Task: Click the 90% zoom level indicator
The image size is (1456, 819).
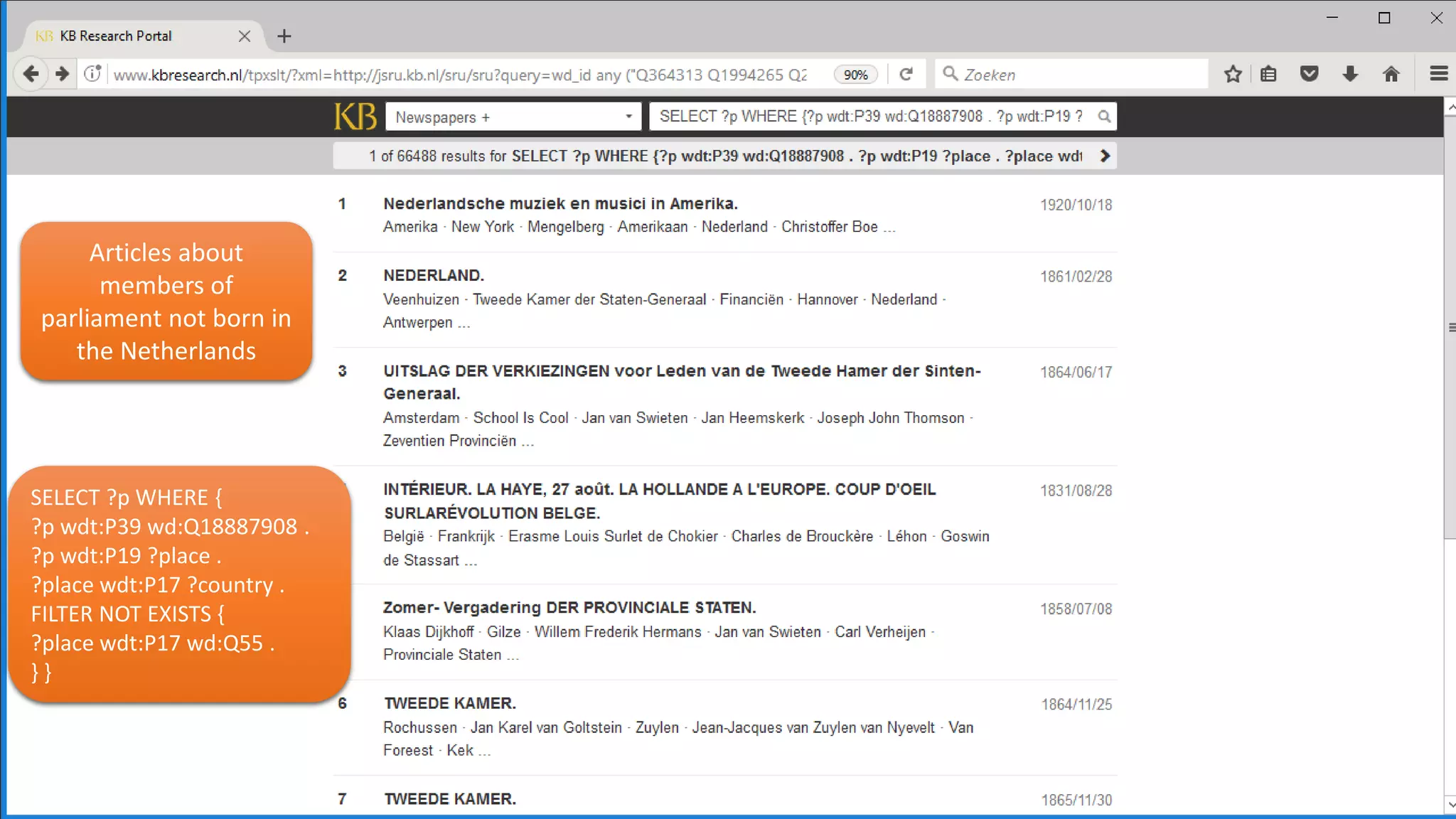Action: (856, 75)
